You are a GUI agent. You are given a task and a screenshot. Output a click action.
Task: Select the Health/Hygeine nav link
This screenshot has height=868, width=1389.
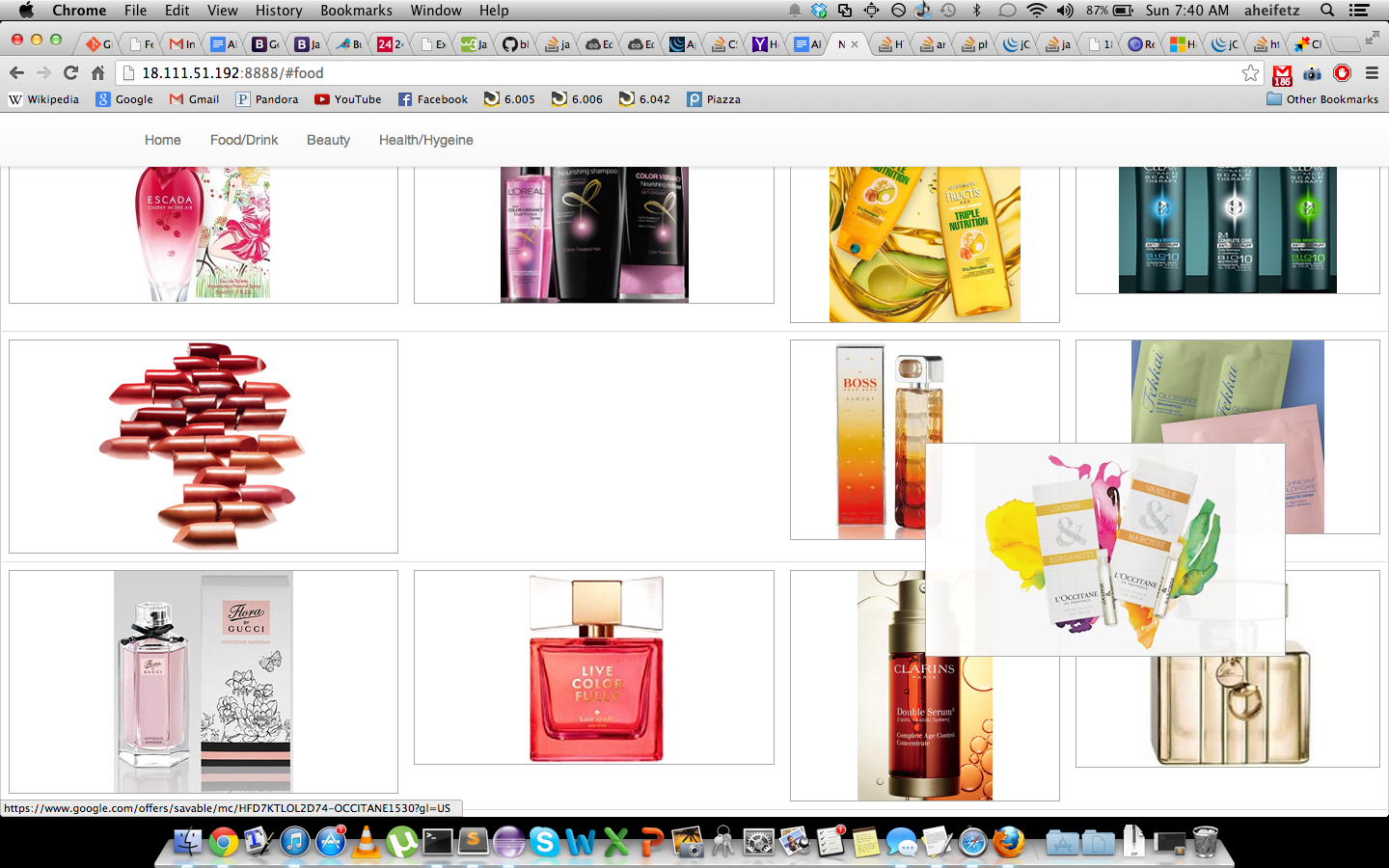click(426, 140)
